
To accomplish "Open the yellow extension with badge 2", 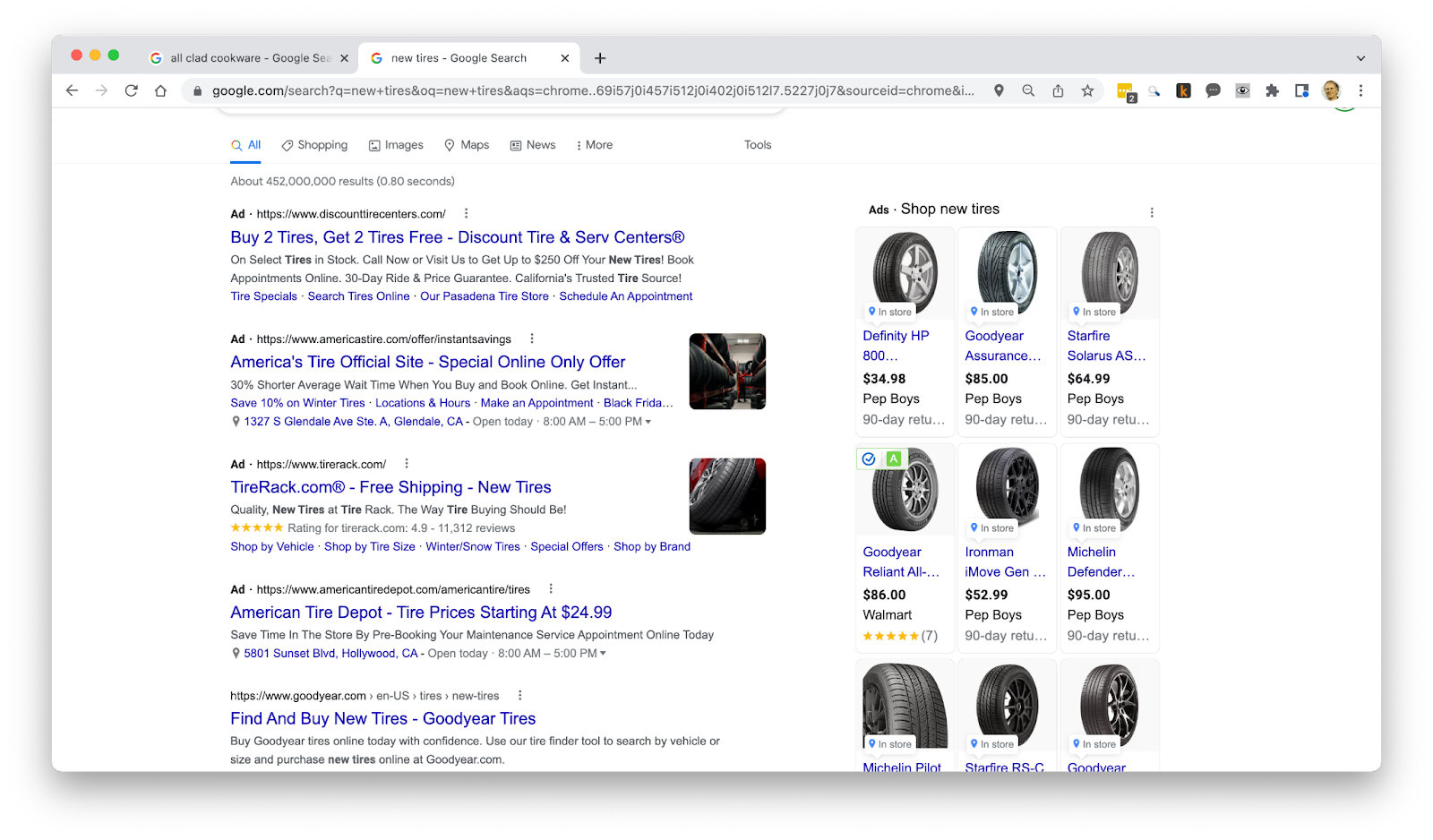I will coord(1126,91).
